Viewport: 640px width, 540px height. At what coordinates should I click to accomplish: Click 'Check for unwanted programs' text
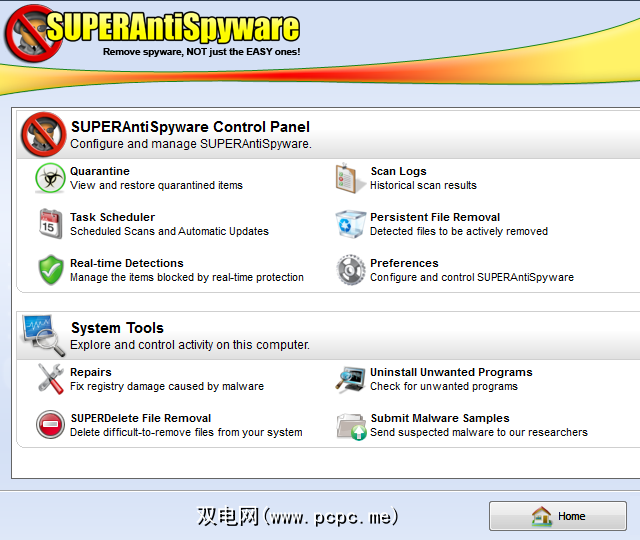pyautogui.click(x=444, y=387)
